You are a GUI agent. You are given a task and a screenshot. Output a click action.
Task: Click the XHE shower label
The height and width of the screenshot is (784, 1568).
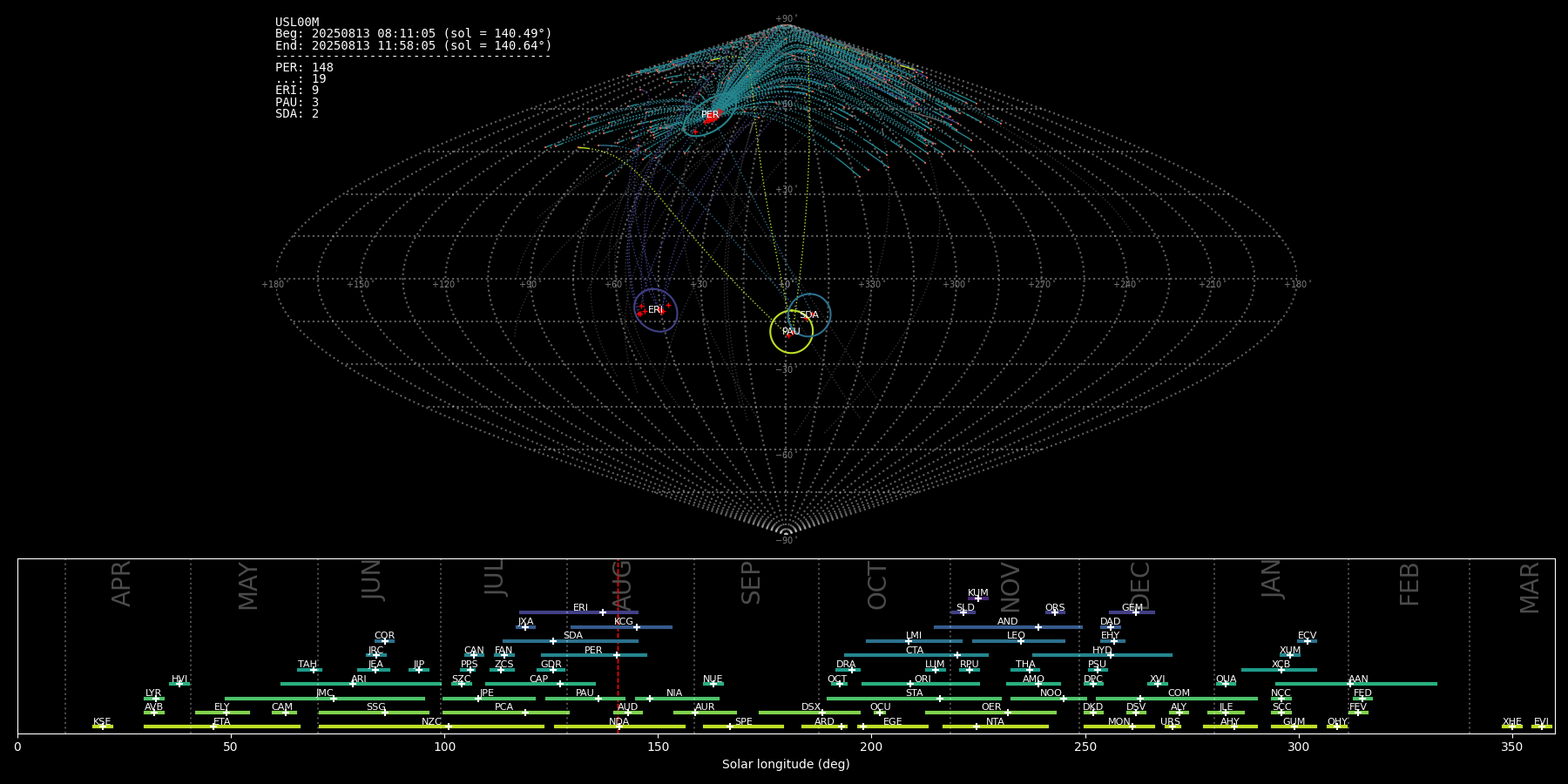[x=1512, y=722]
